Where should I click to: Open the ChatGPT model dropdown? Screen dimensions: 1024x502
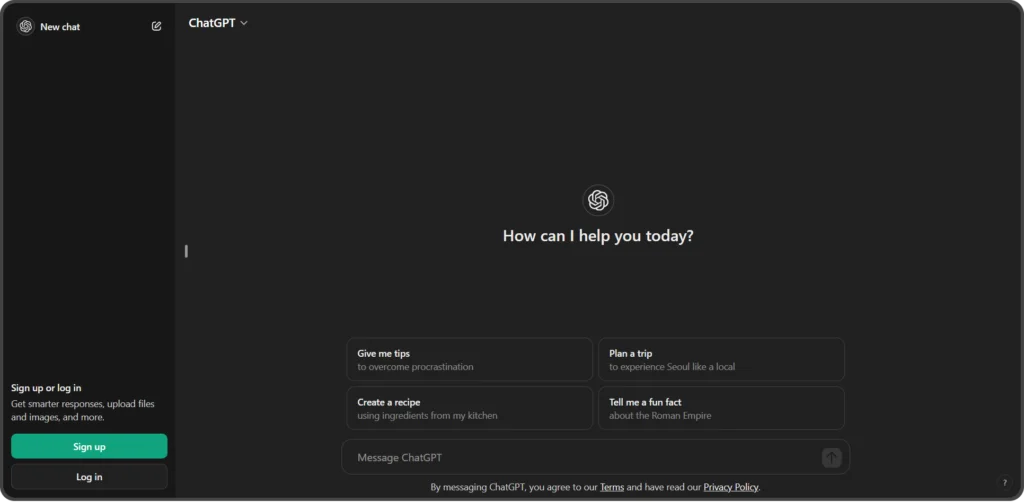point(218,23)
